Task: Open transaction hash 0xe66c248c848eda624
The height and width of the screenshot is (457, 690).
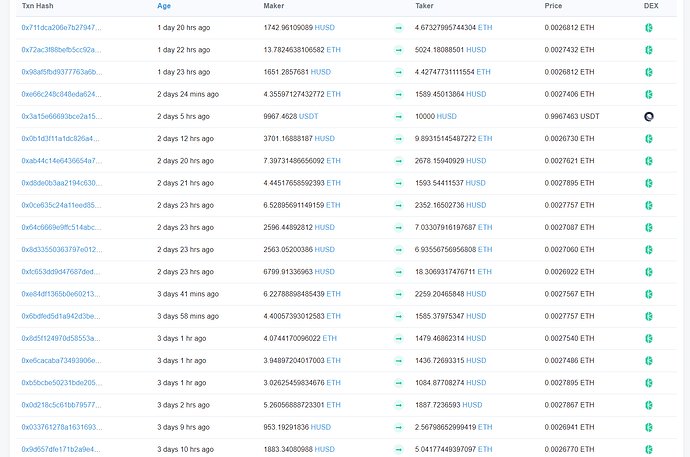Action: [61, 94]
